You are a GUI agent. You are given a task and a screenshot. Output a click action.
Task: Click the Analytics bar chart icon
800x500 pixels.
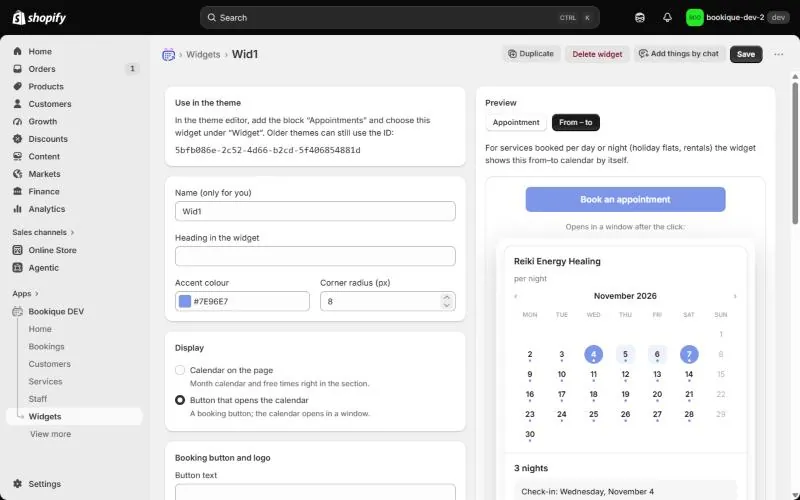click(17, 209)
